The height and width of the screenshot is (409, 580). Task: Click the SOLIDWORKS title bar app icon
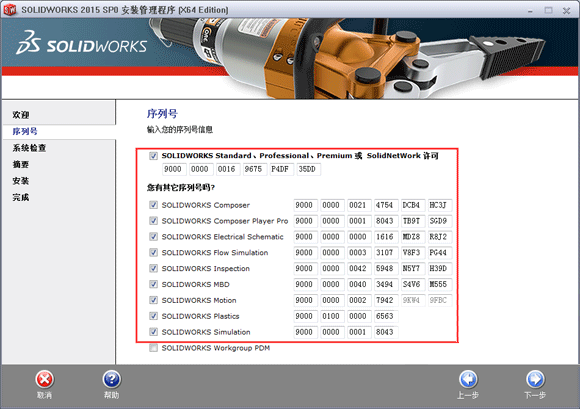[x=10, y=10]
